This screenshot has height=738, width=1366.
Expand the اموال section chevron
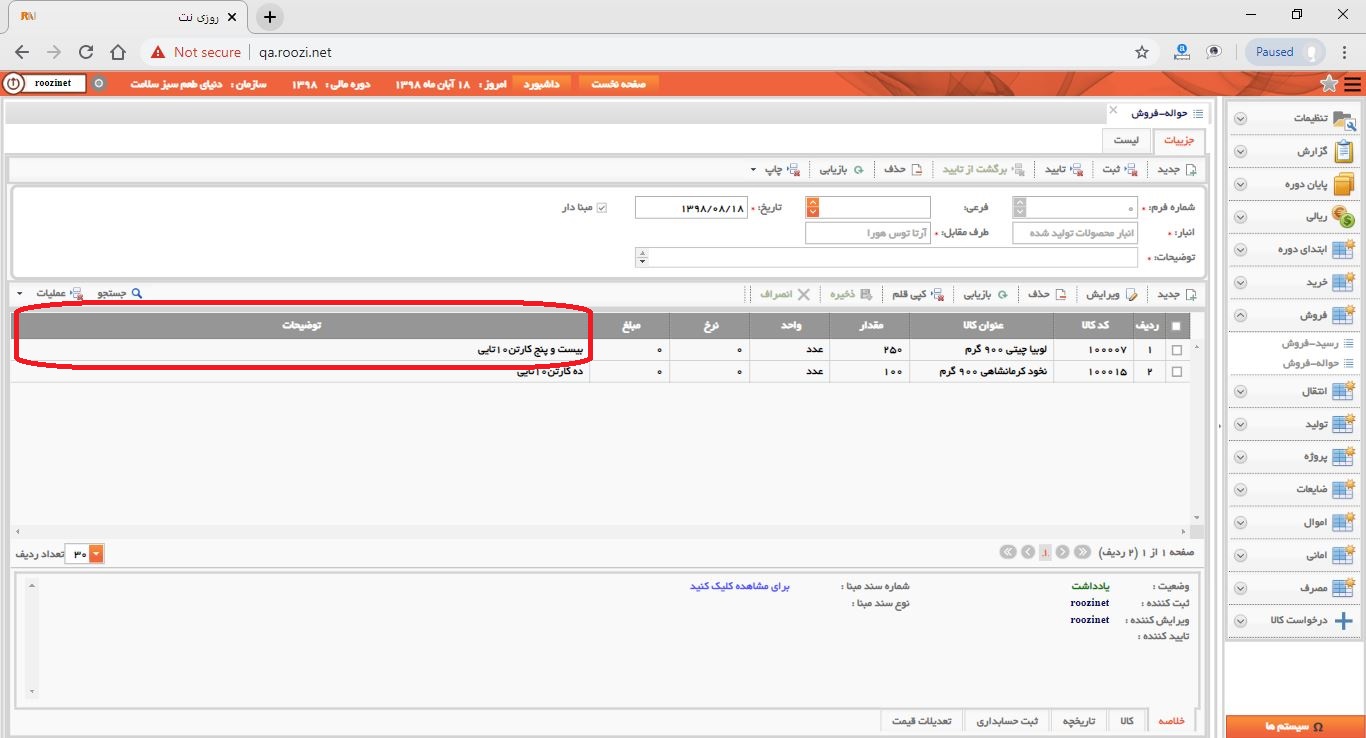point(1240,523)
